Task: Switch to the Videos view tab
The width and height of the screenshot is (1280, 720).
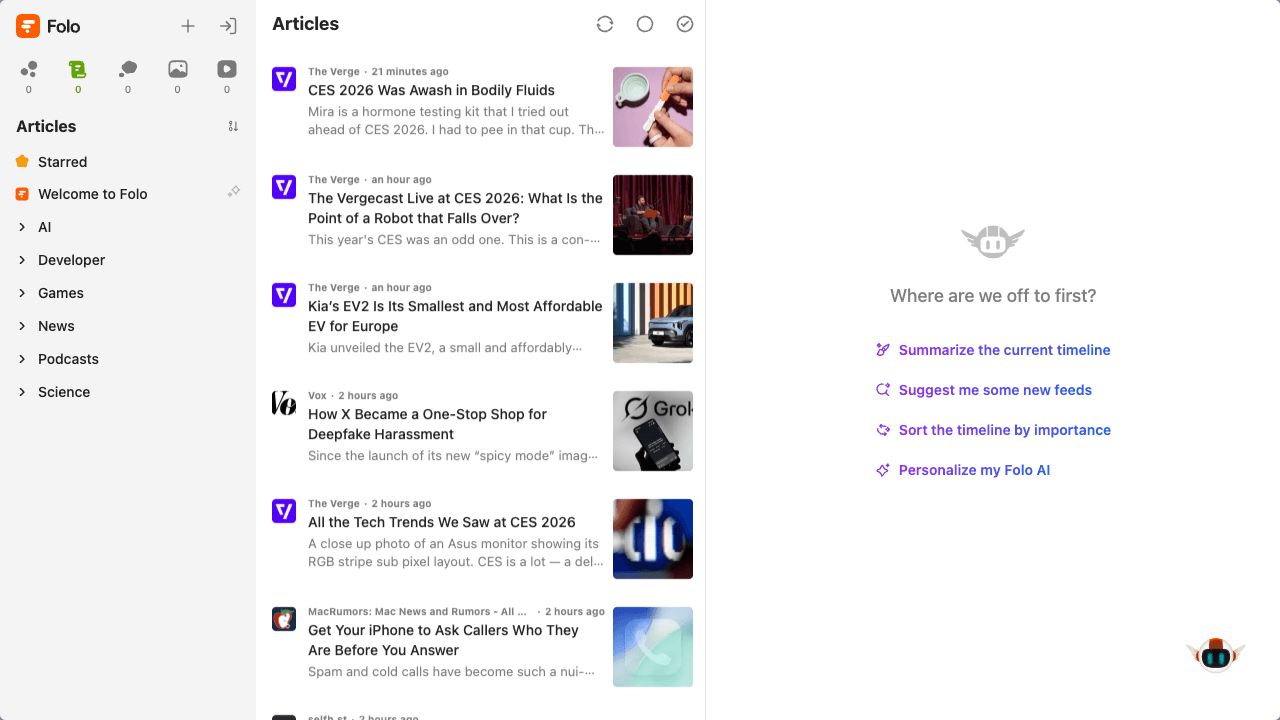Action: pos(227,76)
